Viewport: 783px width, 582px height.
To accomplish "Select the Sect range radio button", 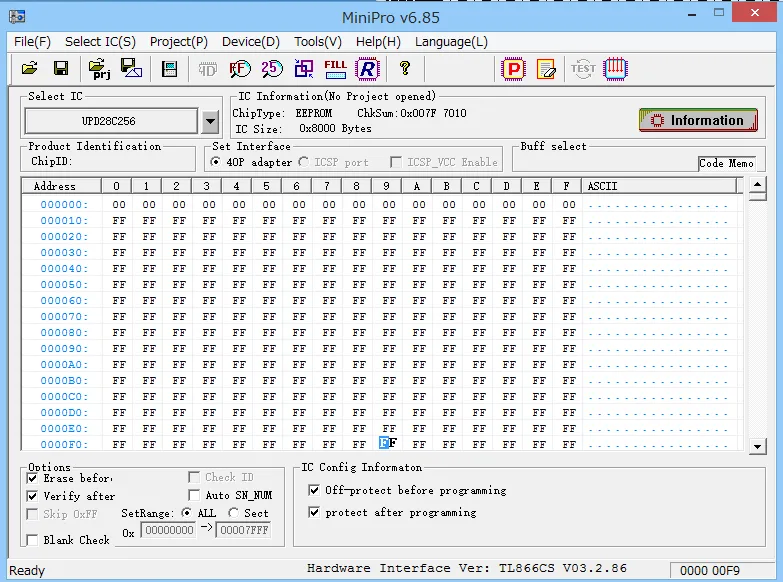I will coord(233,513).
